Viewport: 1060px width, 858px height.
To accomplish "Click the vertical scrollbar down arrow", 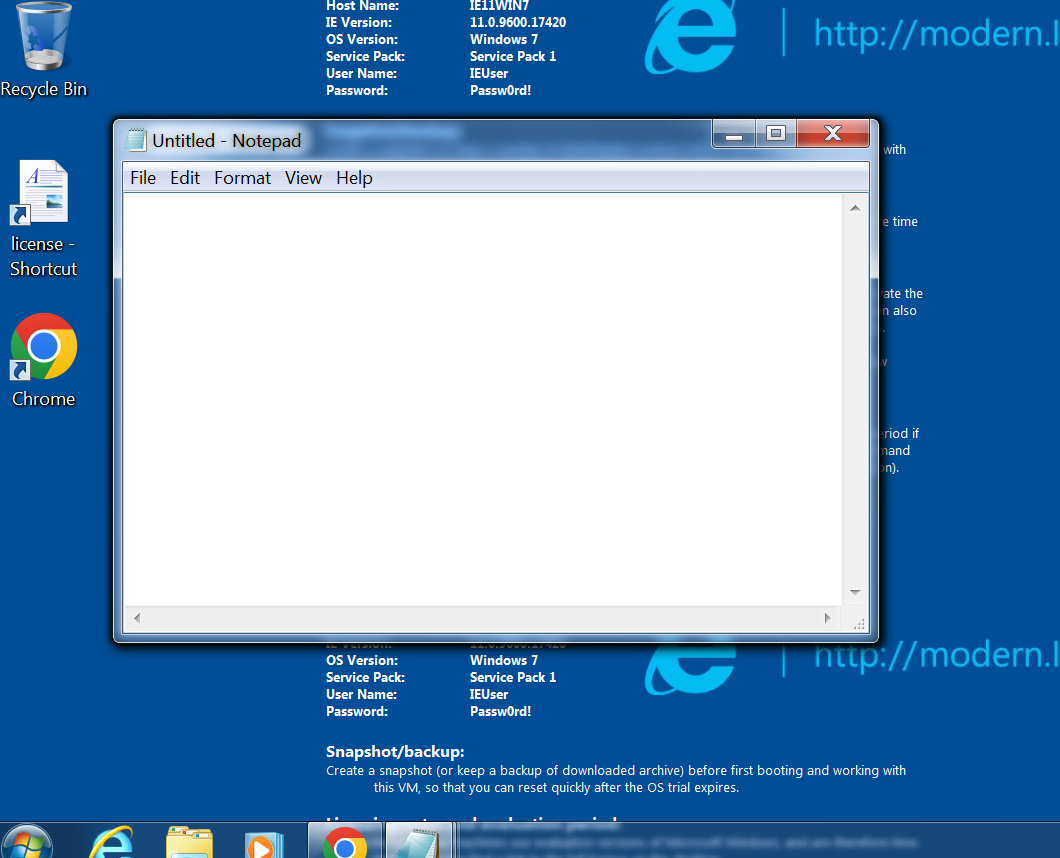I will pyautogui.click(x=855, y=592).
